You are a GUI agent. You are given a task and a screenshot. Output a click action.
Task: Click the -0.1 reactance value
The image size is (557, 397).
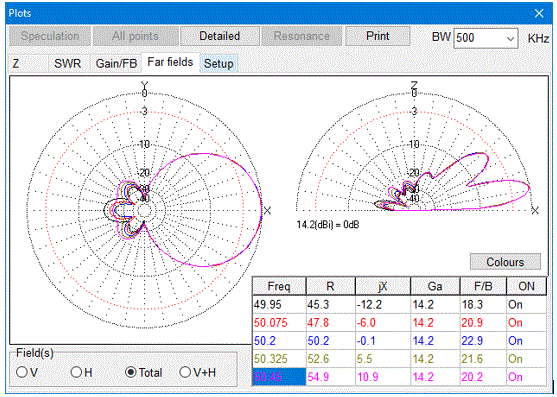366,341
